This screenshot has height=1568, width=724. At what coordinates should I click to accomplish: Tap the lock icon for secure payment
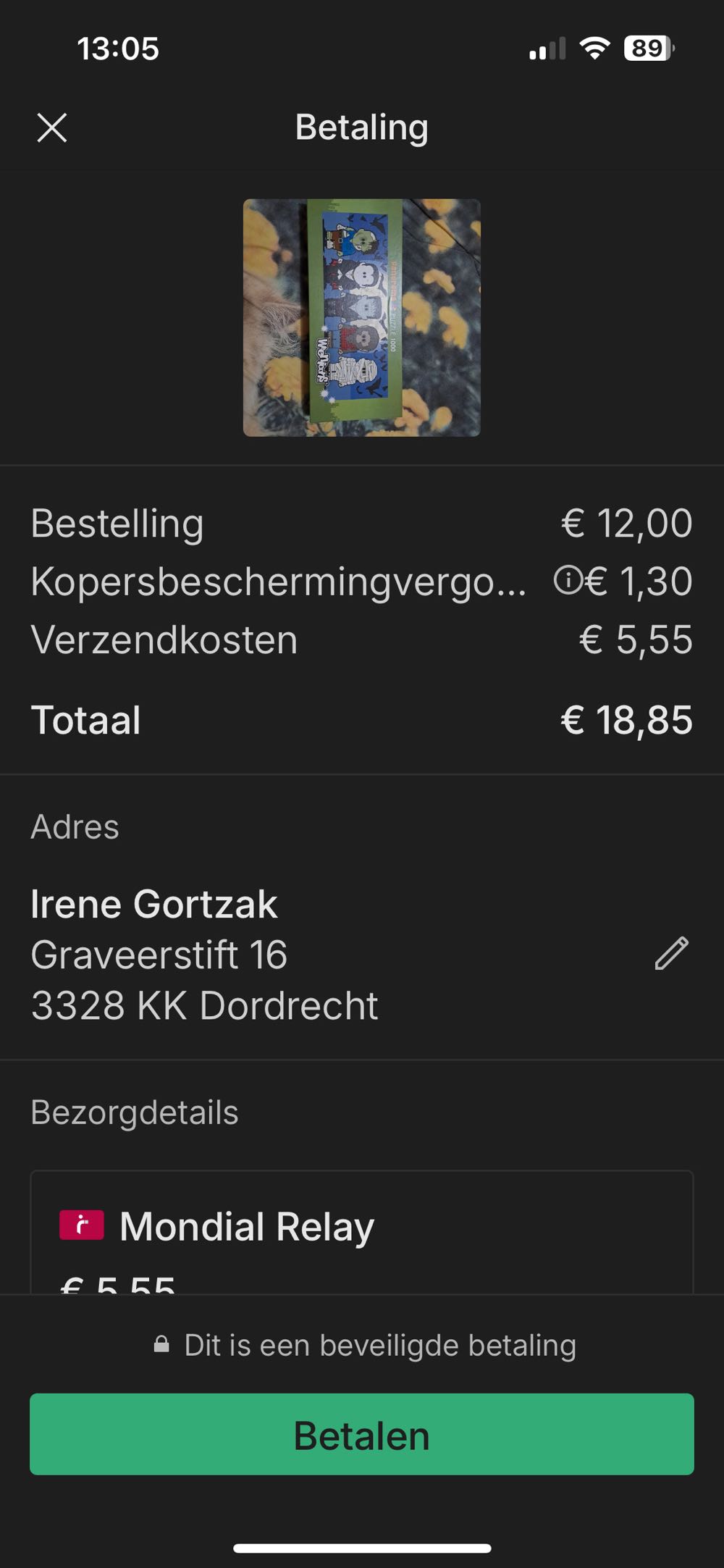(161, 1345)
